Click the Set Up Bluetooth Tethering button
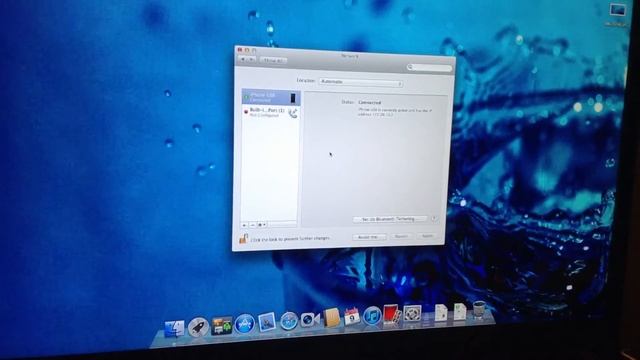Viewport: 640px width, 360px height. click(389, 219)
